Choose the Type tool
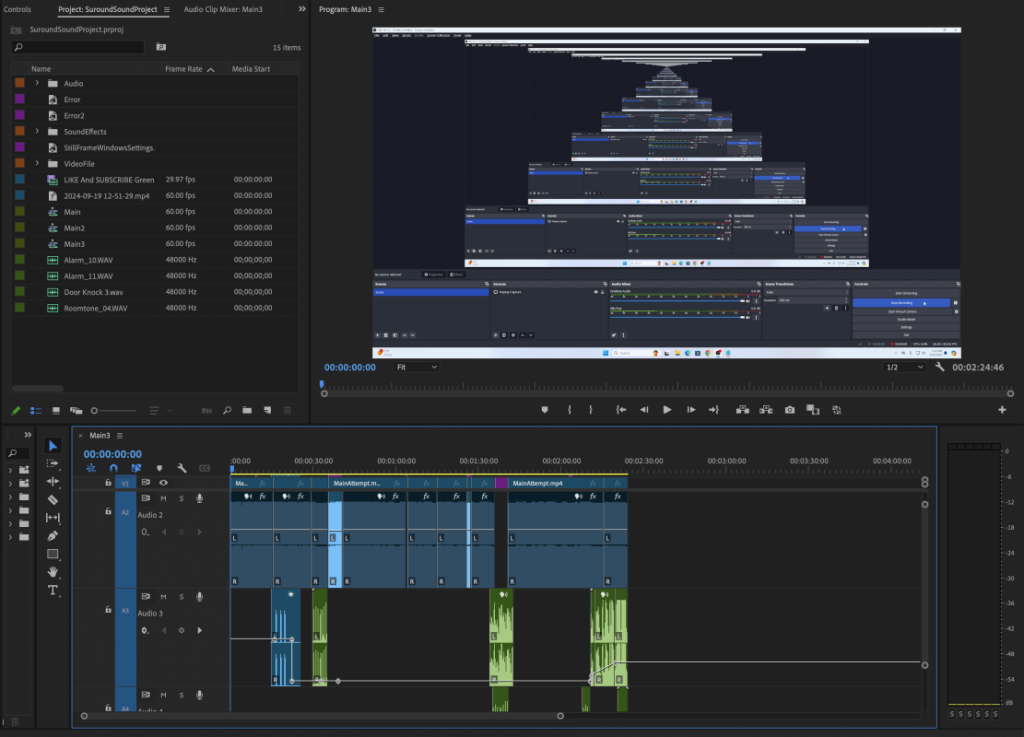 53,590
